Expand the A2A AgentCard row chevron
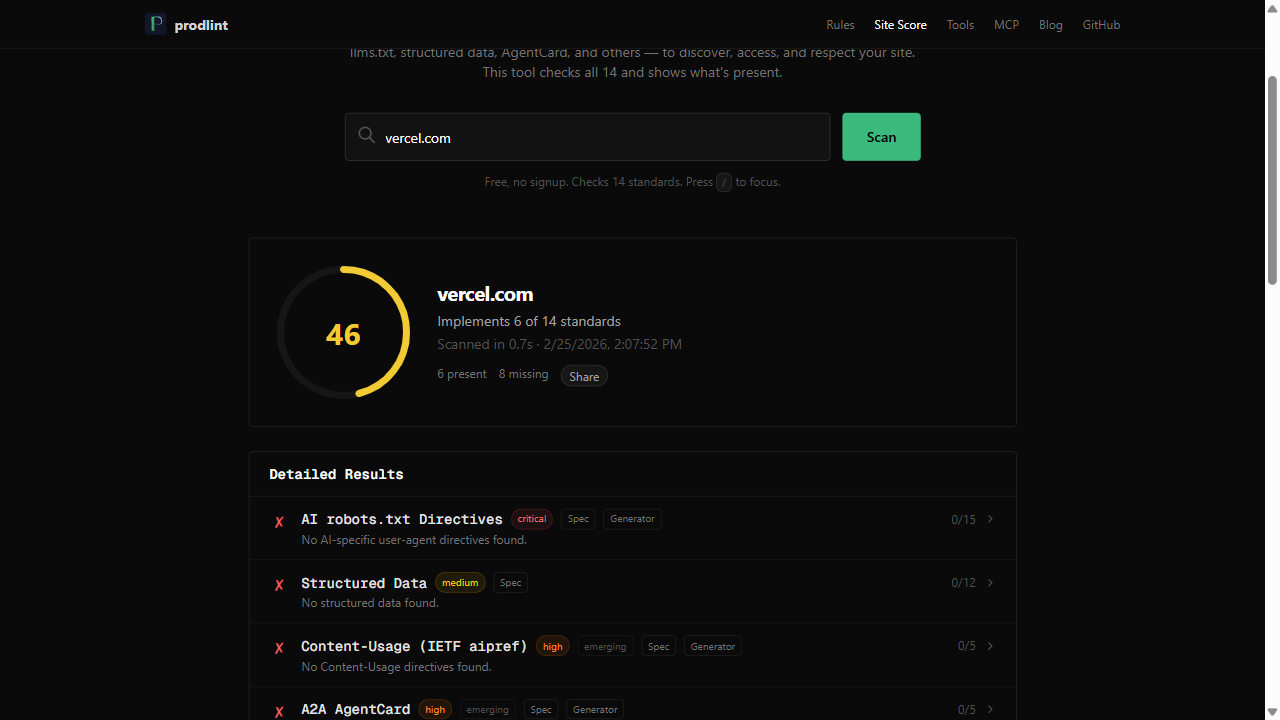The width and height of the screenshot is (1280, 720). click(x=990, y=709)
